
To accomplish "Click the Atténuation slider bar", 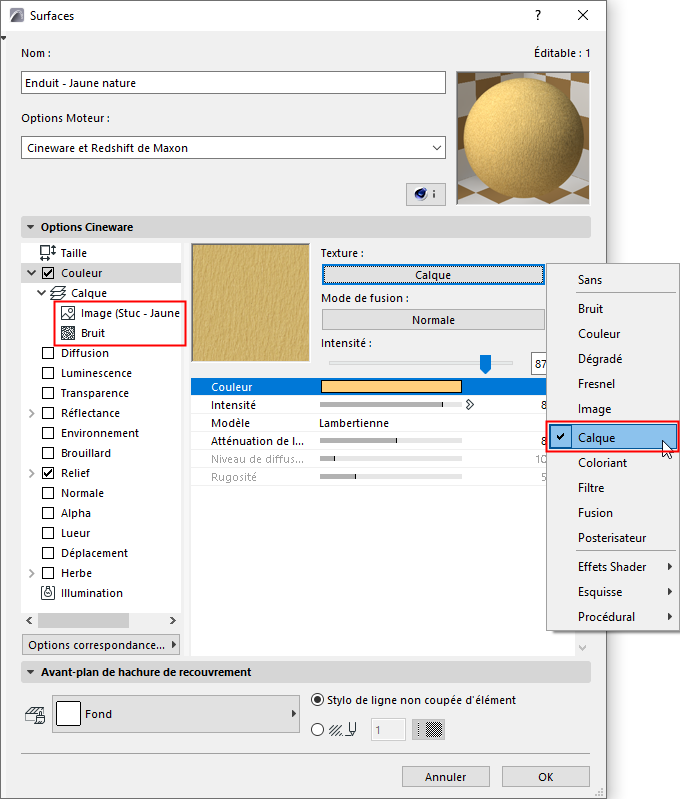I will point(390,440).
